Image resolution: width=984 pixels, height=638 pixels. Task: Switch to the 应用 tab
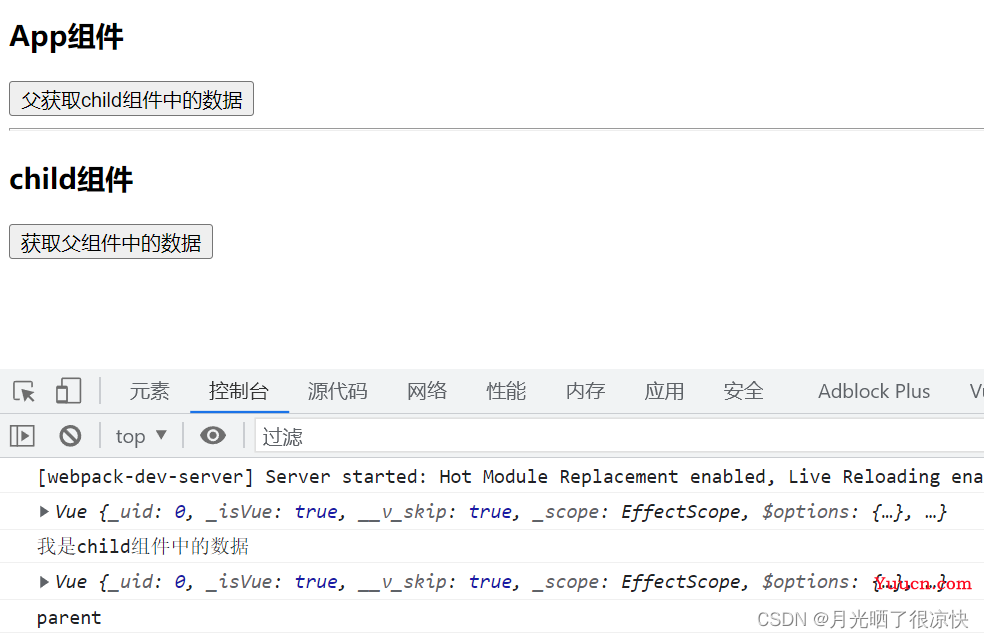pyautogui.click(x=664, y=391)
